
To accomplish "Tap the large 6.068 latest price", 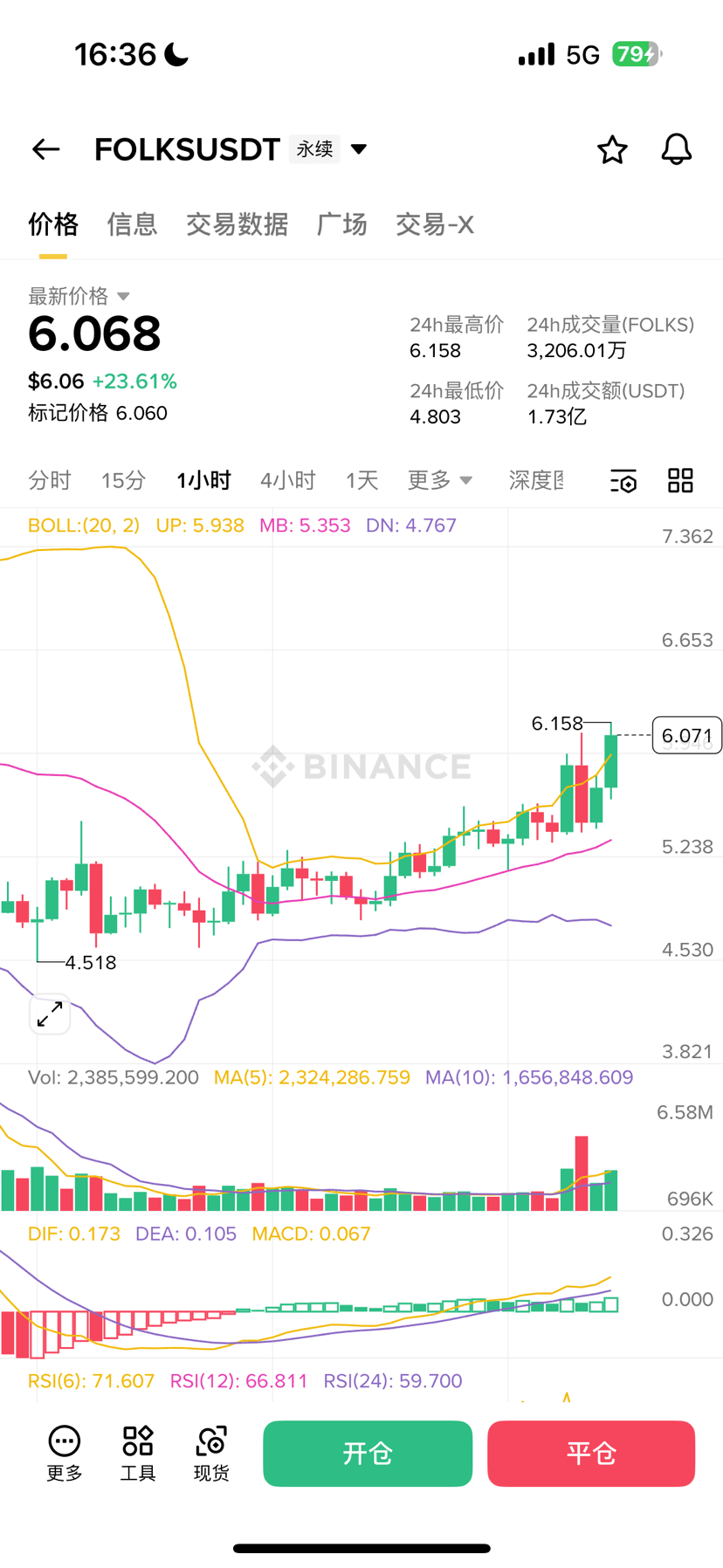I will [x=94, y=334].
